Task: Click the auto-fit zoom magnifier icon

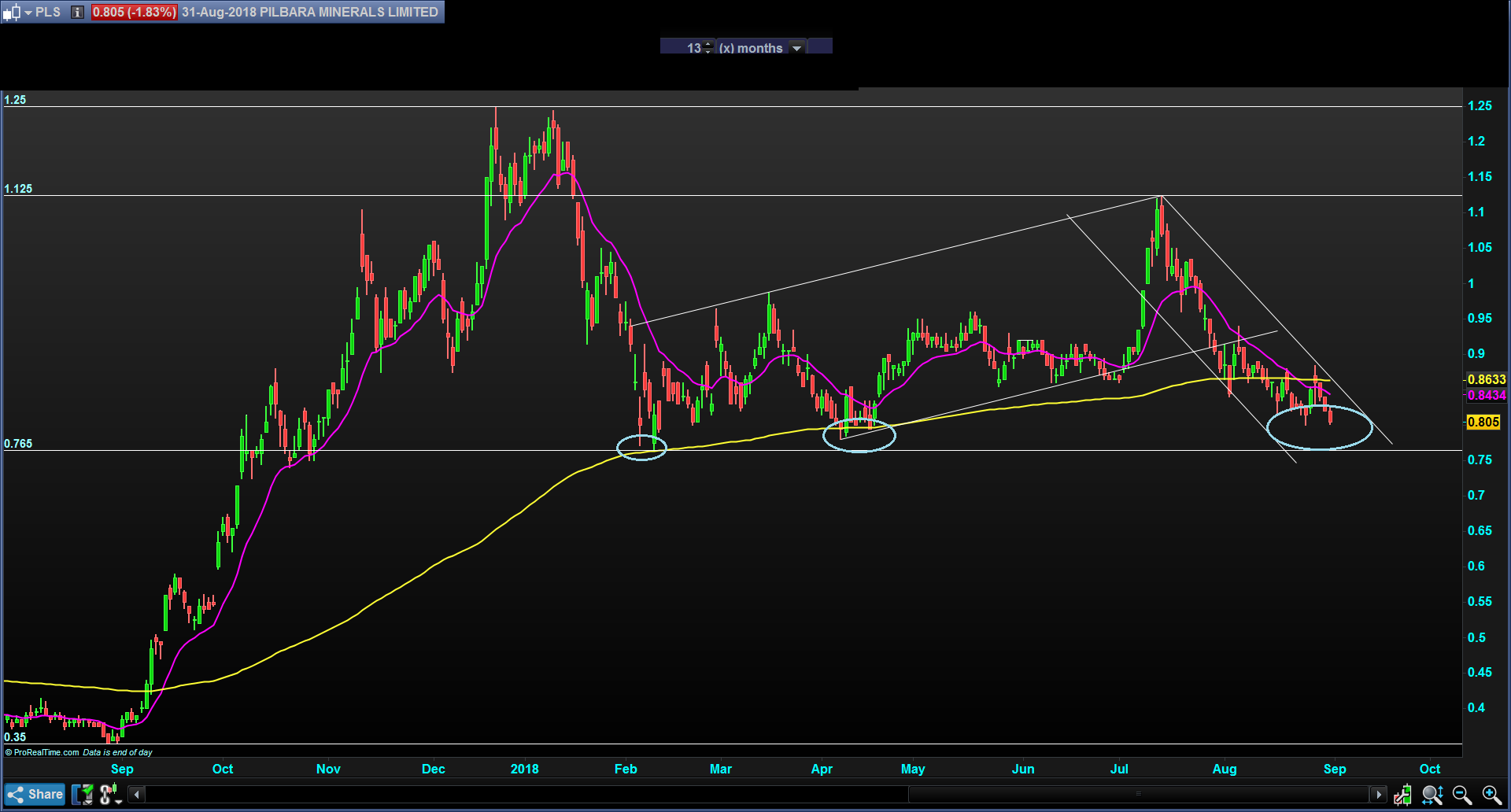Action: [1432, 795]
